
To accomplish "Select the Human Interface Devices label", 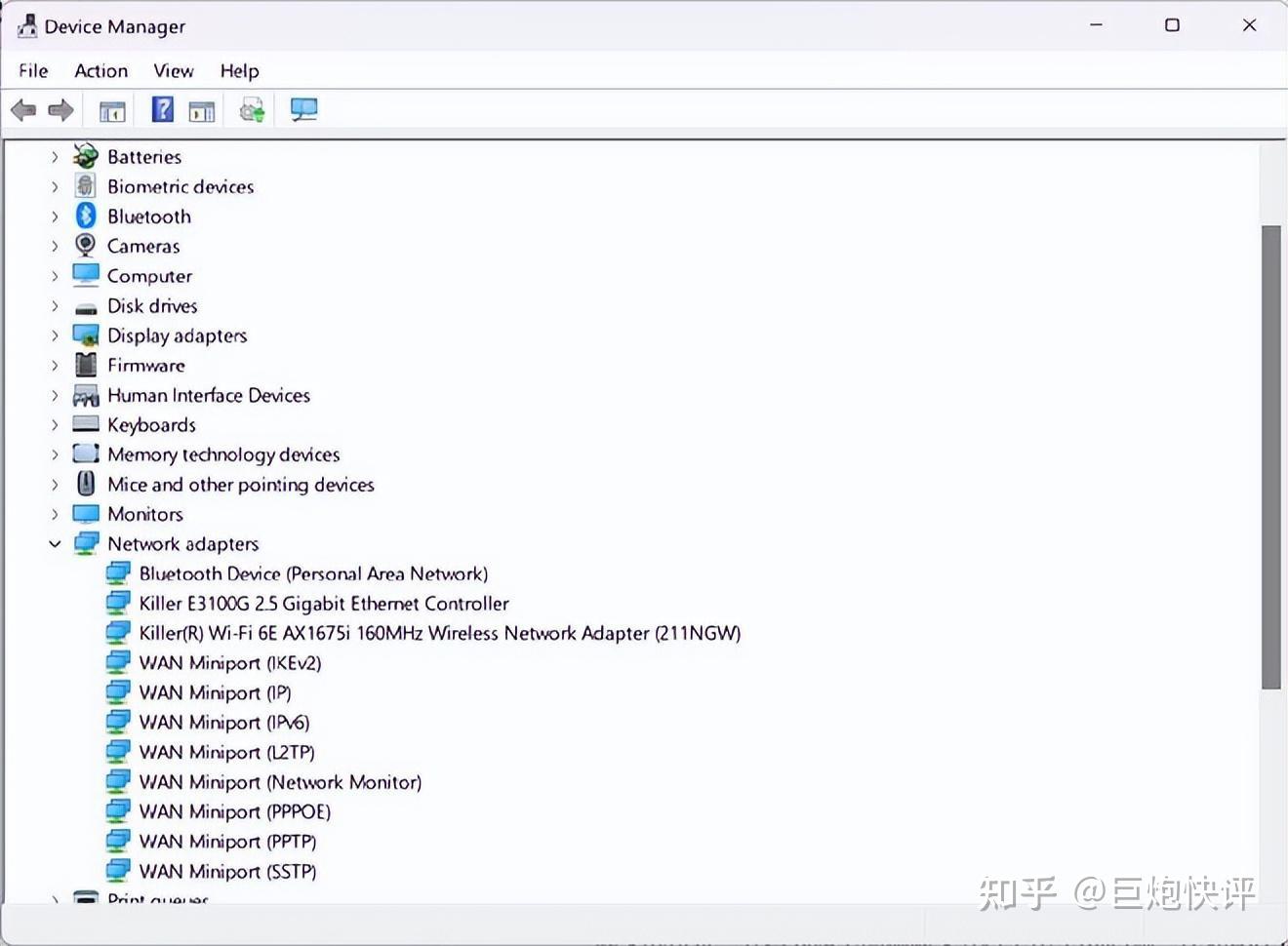I will [209, 395].
